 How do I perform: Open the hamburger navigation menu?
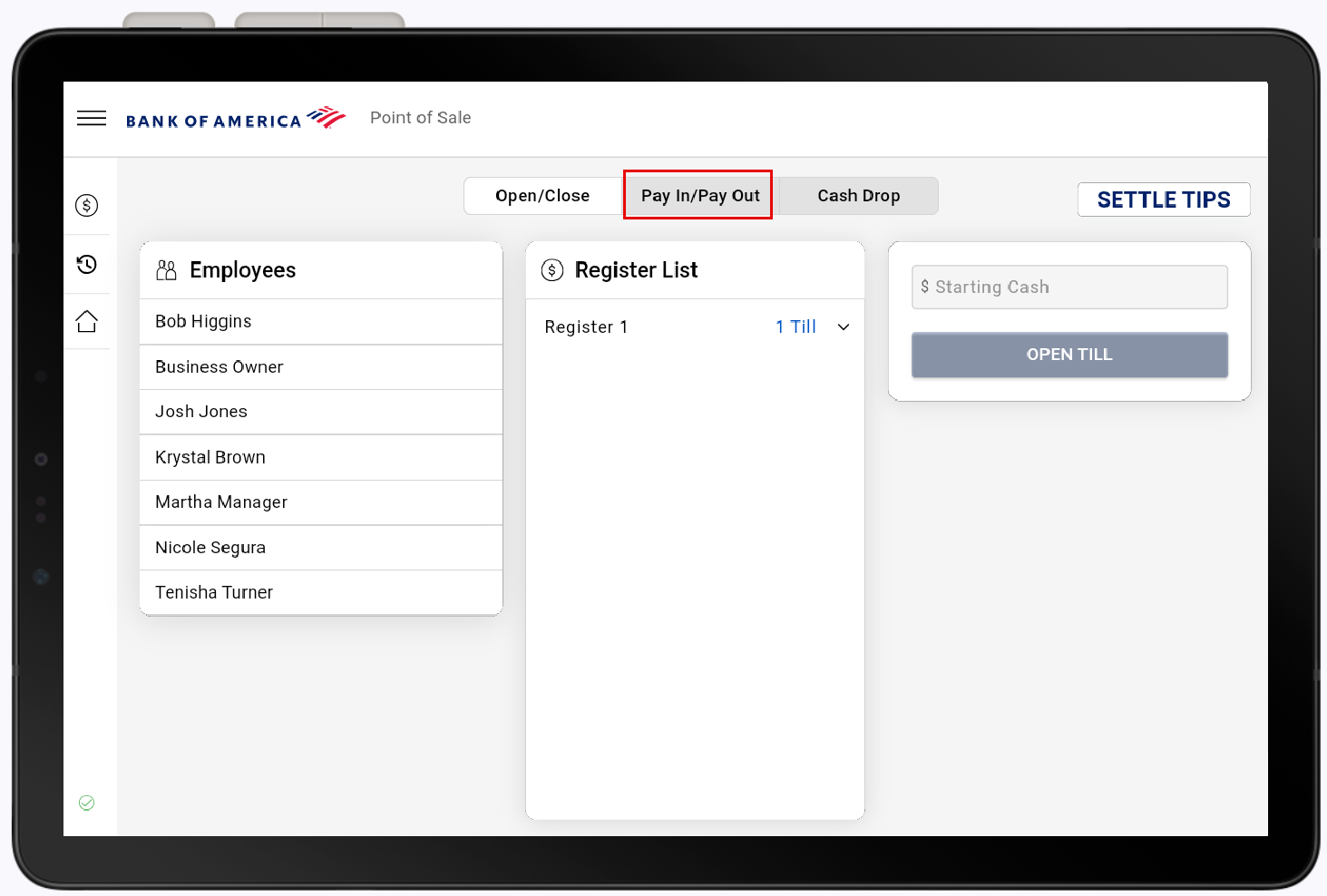click(91, 118)
